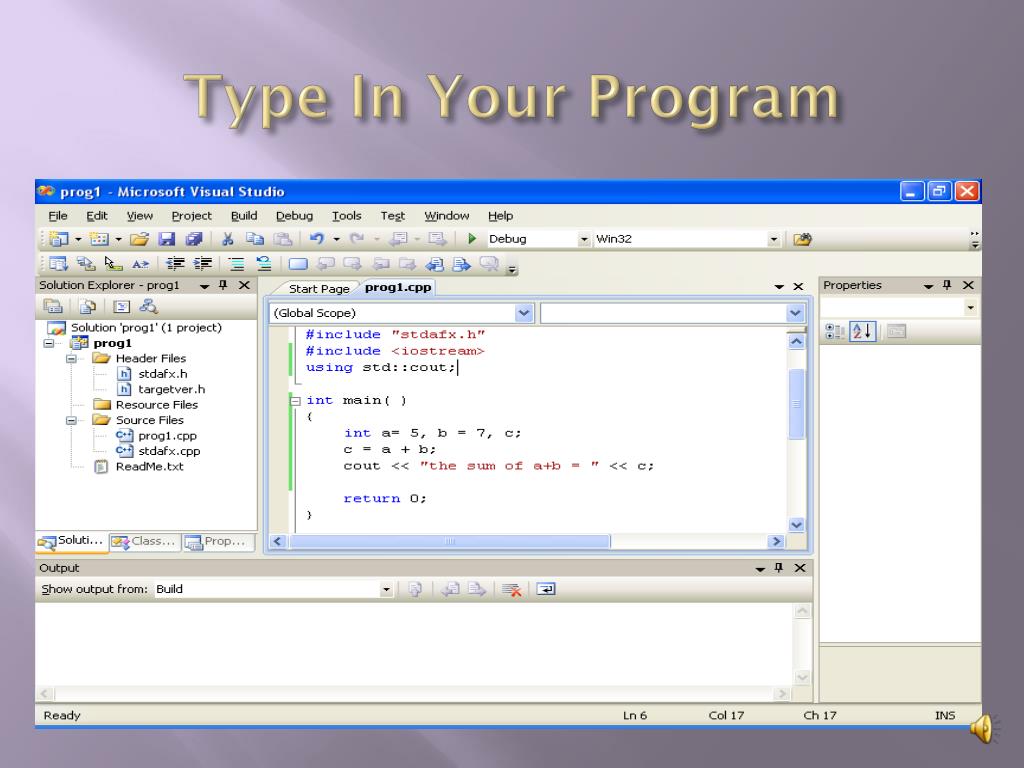Screen dimensions: 1024x768
Task: Click View Class Diagram icon in Solution Explorer
Action: tap(149, 306)
